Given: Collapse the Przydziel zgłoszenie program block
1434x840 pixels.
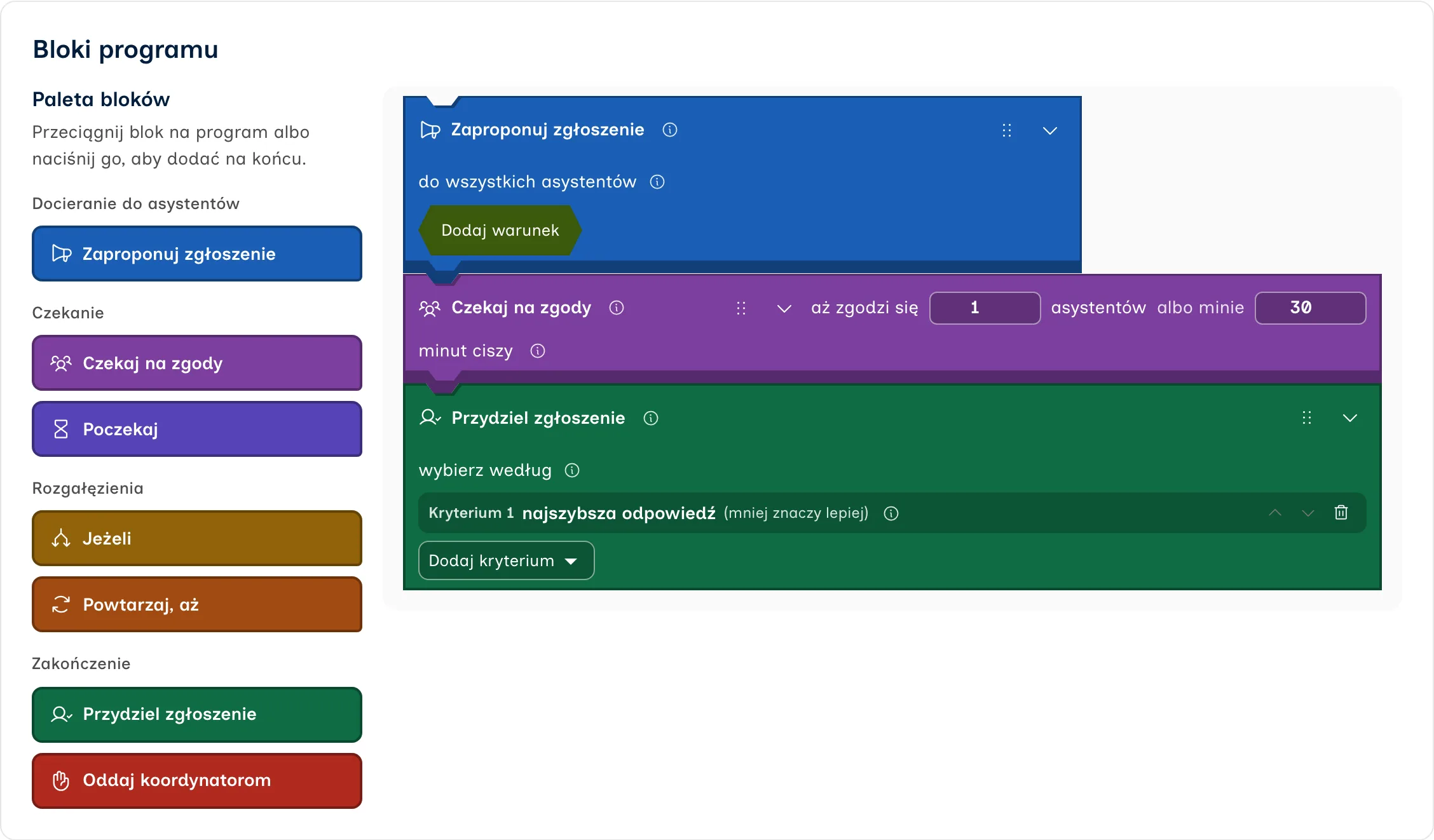Looking at the screenshot, I should 1350,417.
